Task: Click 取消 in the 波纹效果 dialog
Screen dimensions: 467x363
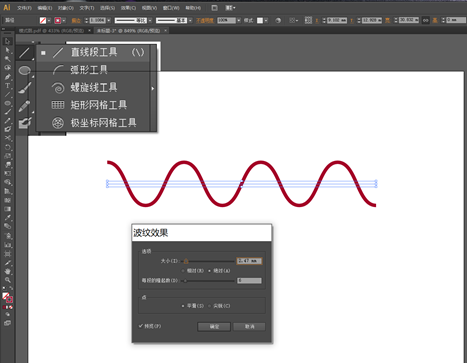Action: pos(249,327)
